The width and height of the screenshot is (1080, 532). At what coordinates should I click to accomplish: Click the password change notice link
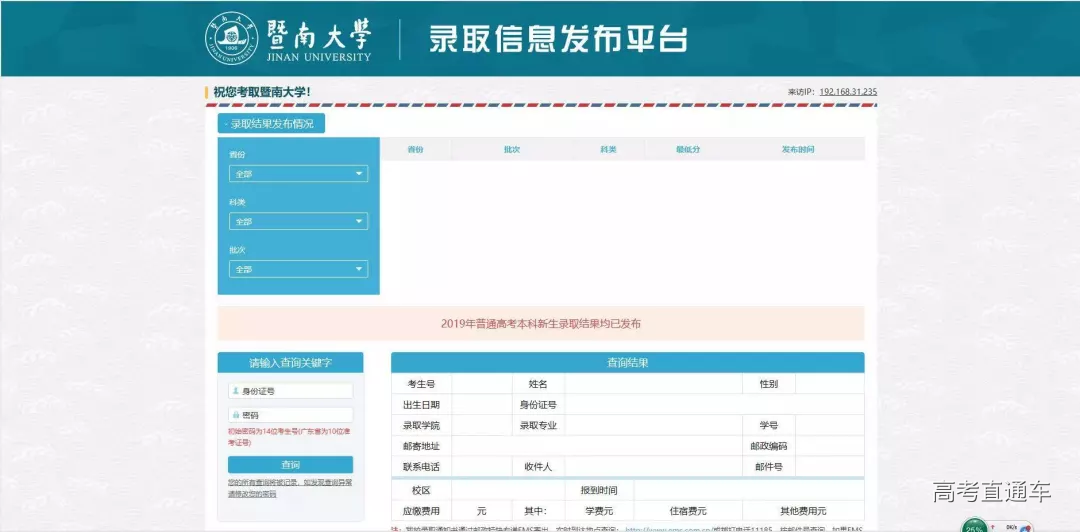[289, 487]
